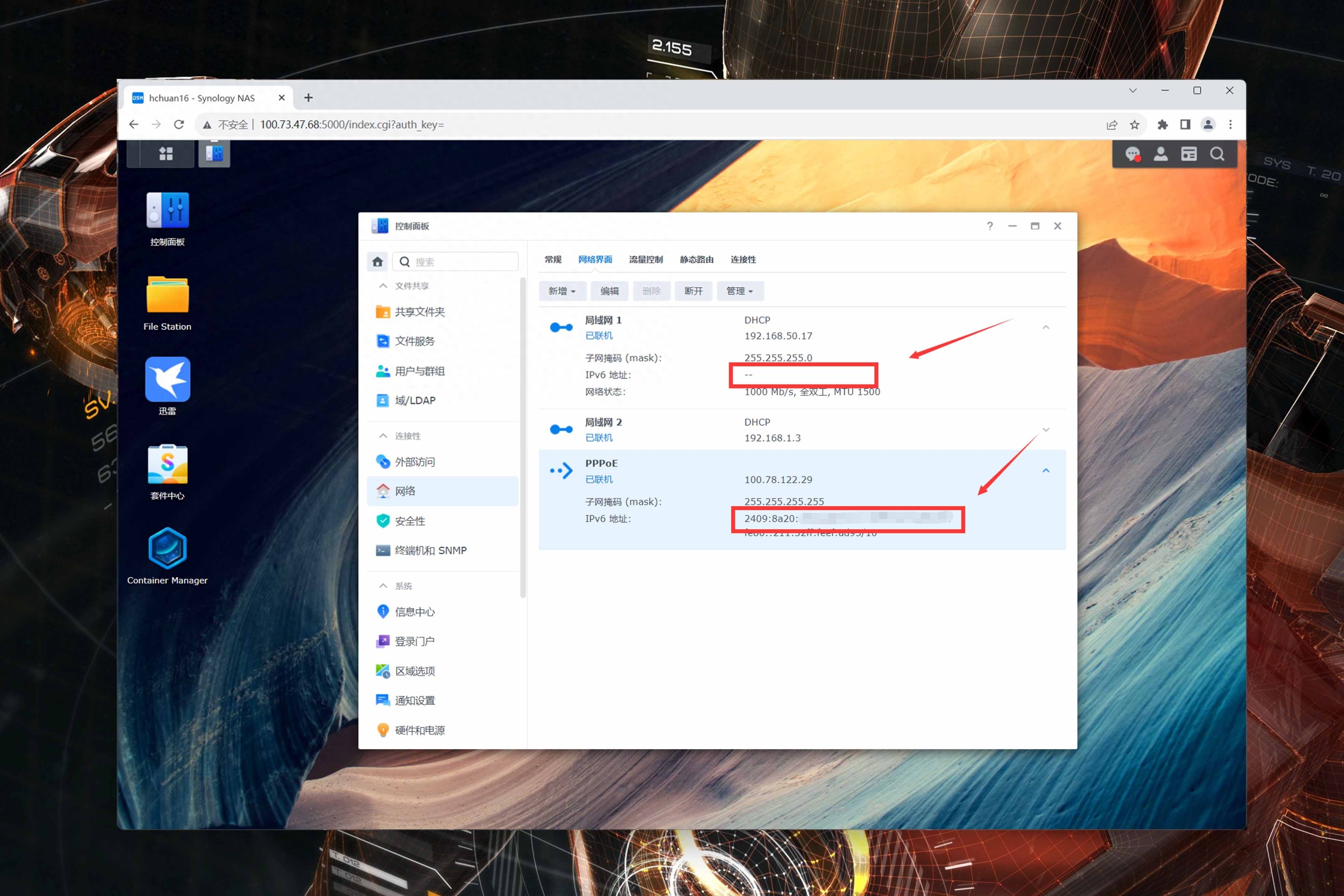
Task: Click the 断开 button
Action: [693, 291]
